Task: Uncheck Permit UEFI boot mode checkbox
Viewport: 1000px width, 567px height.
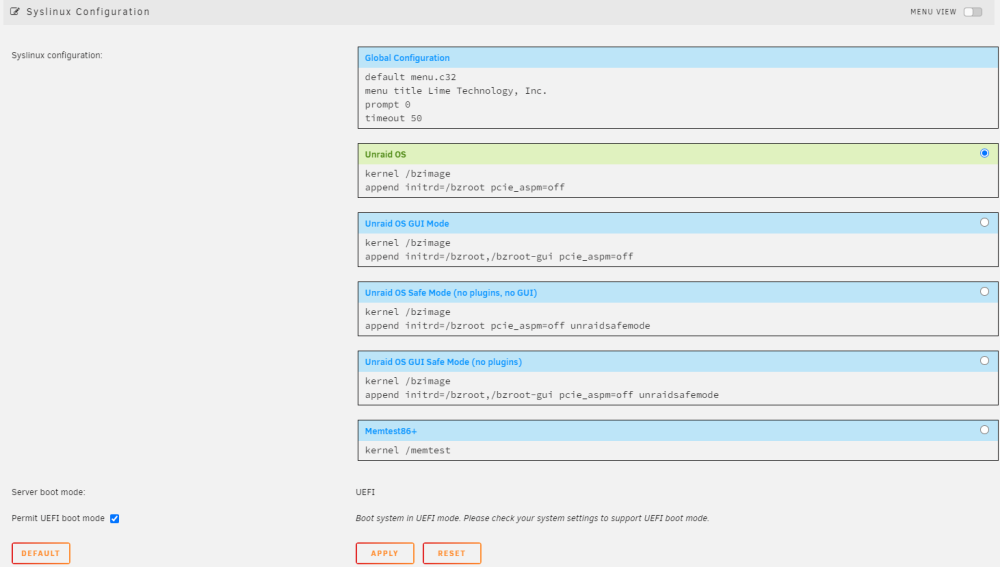Action: click(x=115, y=519)
